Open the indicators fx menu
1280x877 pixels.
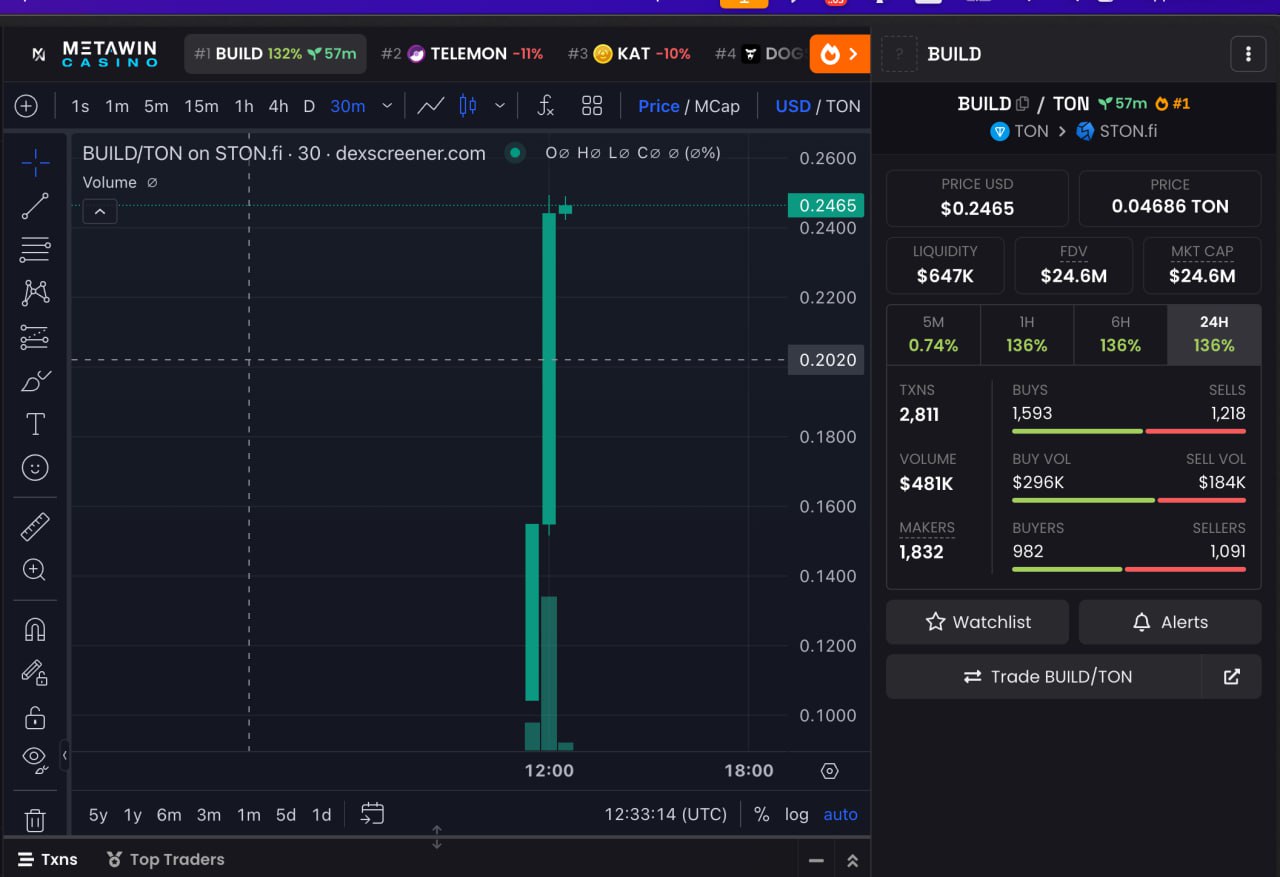tap(545, 106)
